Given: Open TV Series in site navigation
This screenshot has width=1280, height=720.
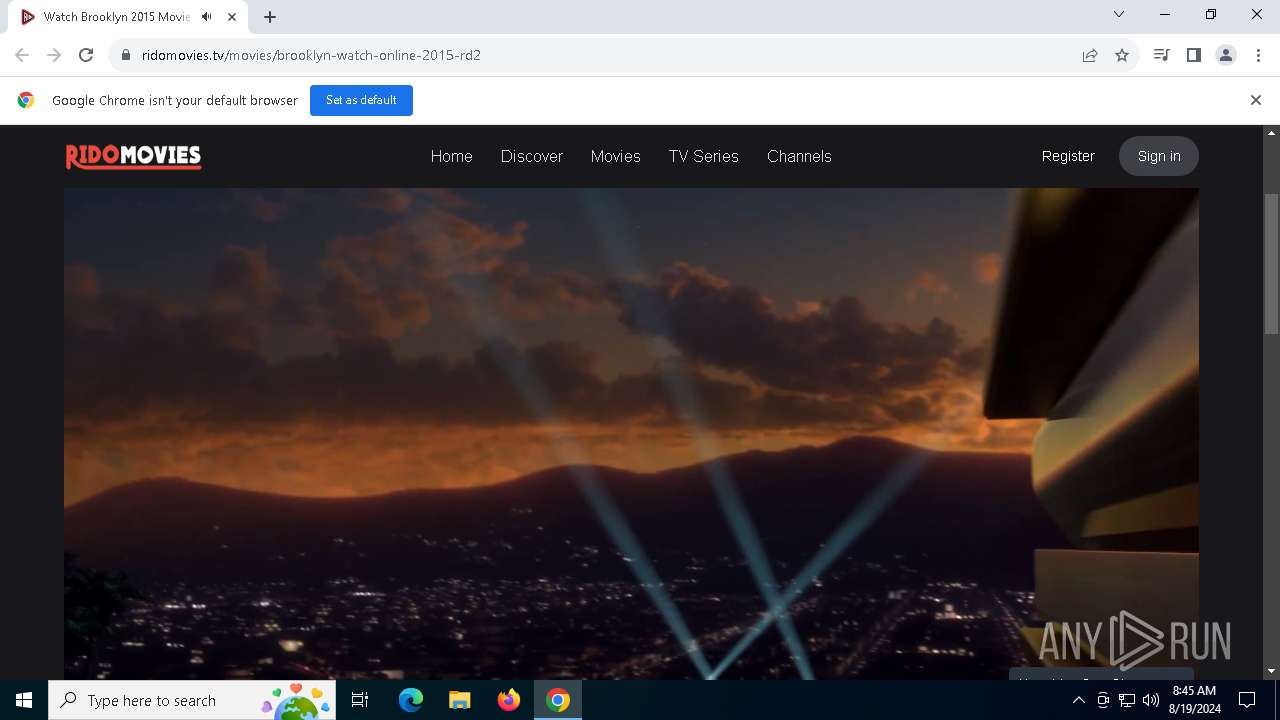Looking at the screenshot, I should pyautogui.click(x=704, y=156).
